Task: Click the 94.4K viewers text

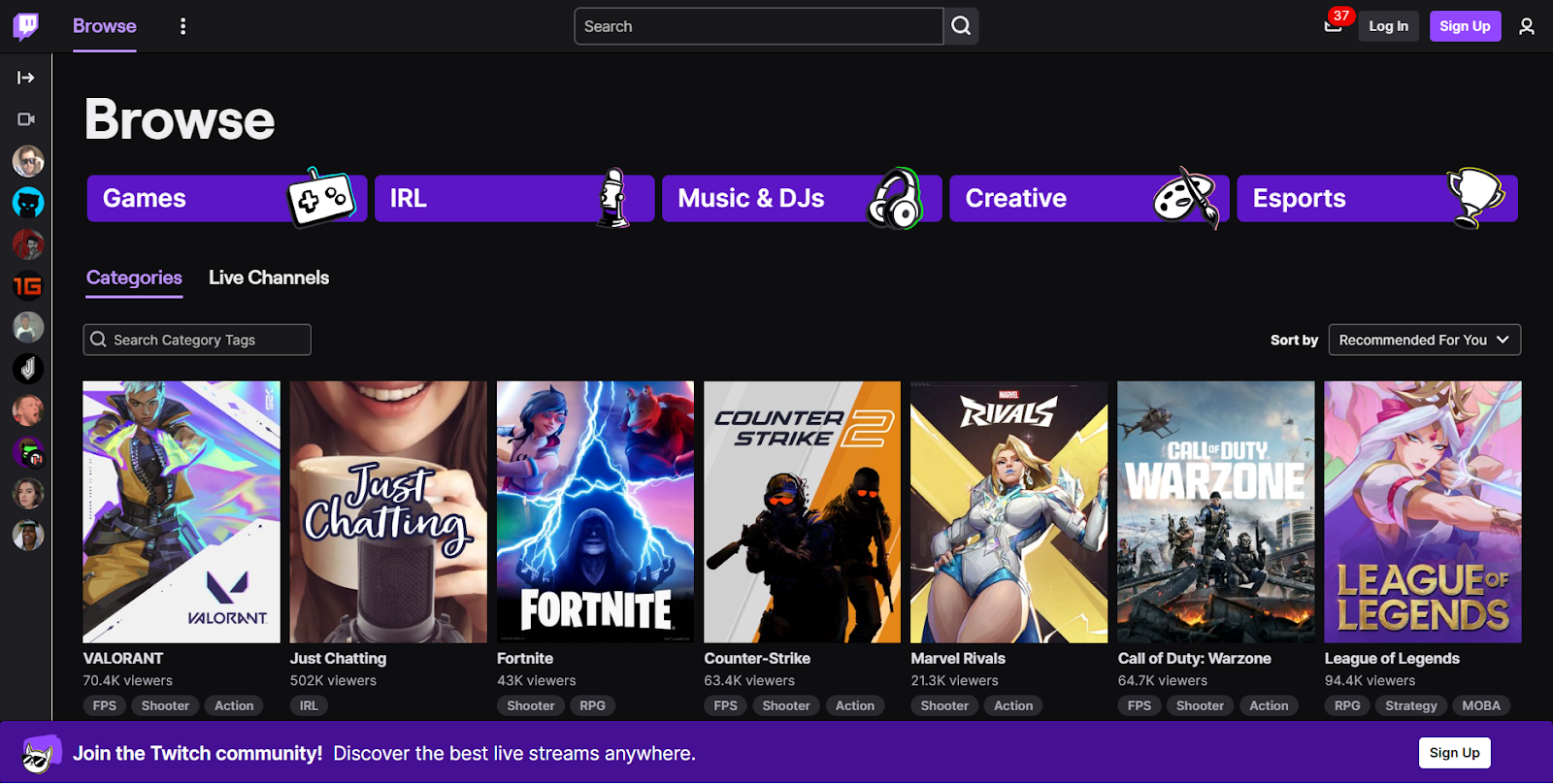Action: tap(1371, 681)
